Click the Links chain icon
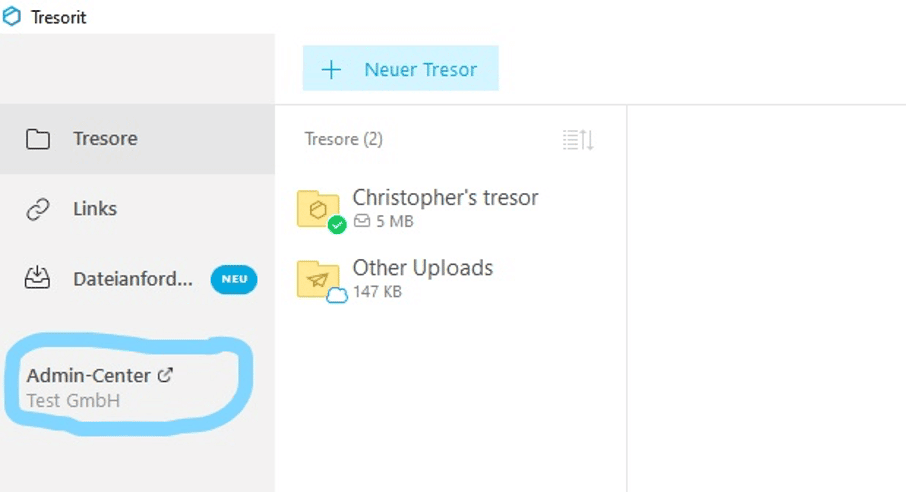 [38, 209]
